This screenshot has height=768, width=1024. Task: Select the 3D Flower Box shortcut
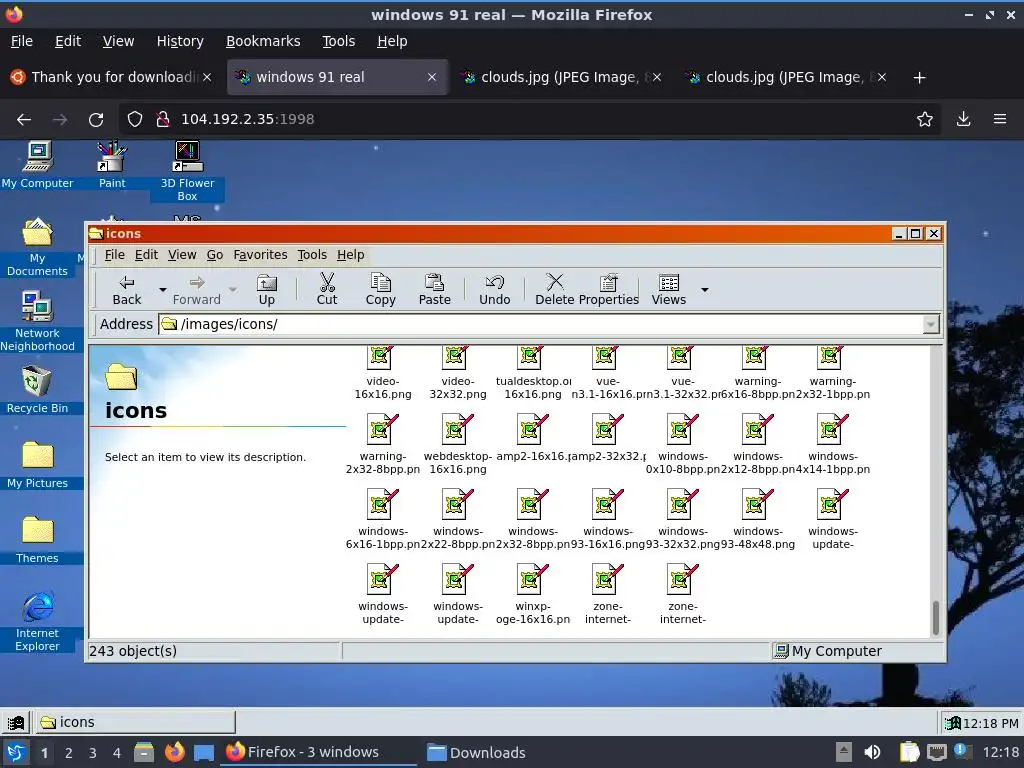187,172
